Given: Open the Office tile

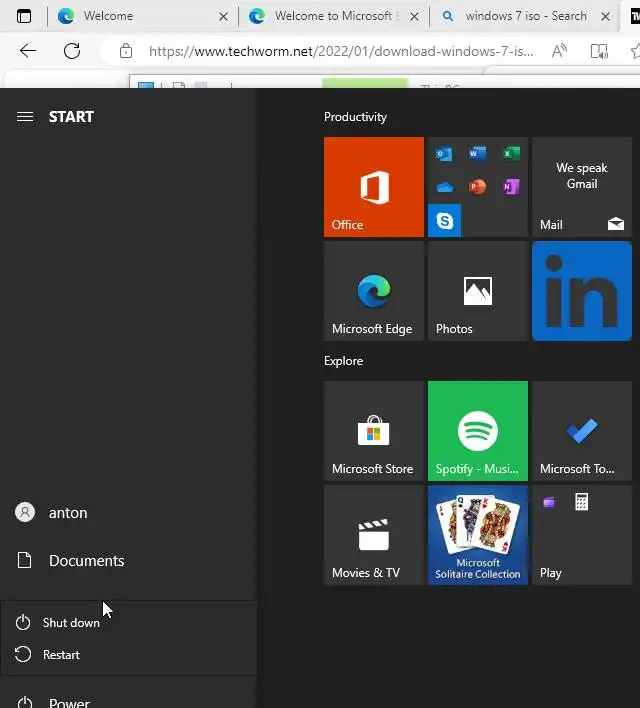Looking at the screenshot, I should (x=374, y=187).
